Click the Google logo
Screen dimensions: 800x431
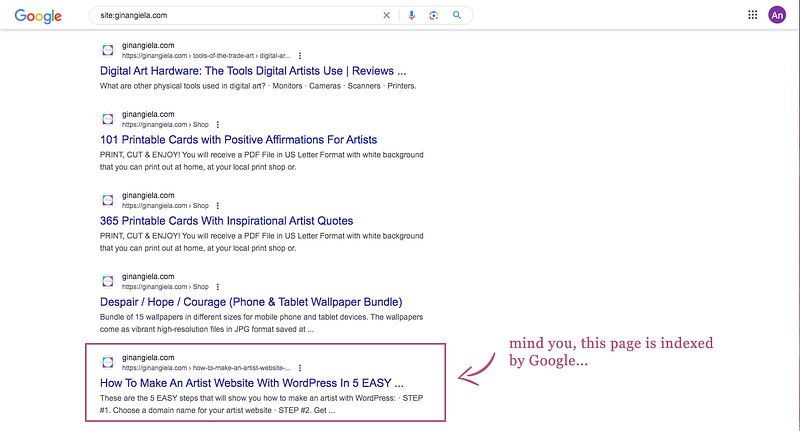[38, 16]
